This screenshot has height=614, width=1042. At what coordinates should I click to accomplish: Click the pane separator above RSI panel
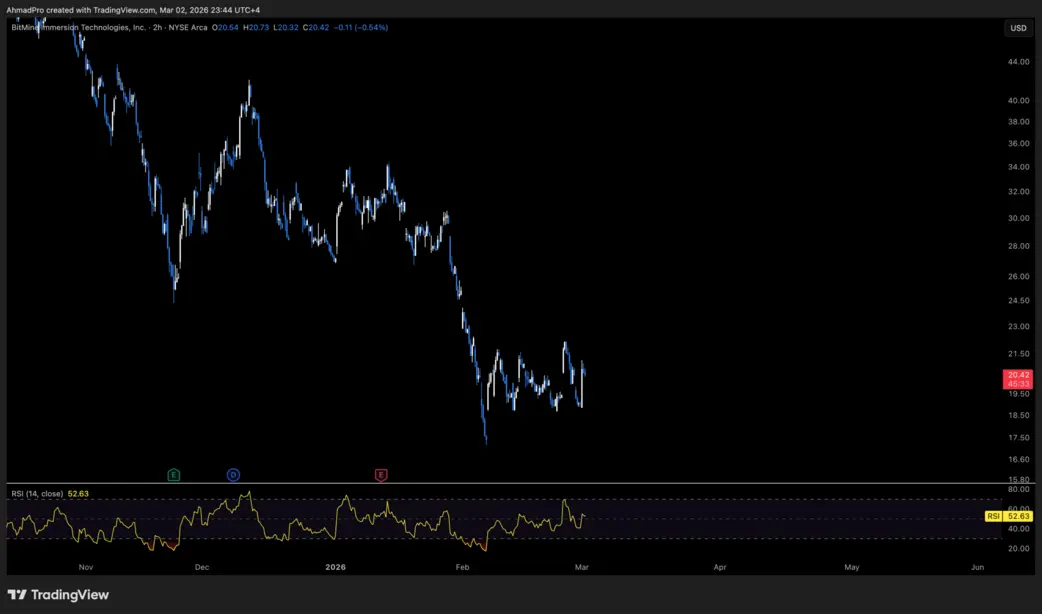coord(505,483)
